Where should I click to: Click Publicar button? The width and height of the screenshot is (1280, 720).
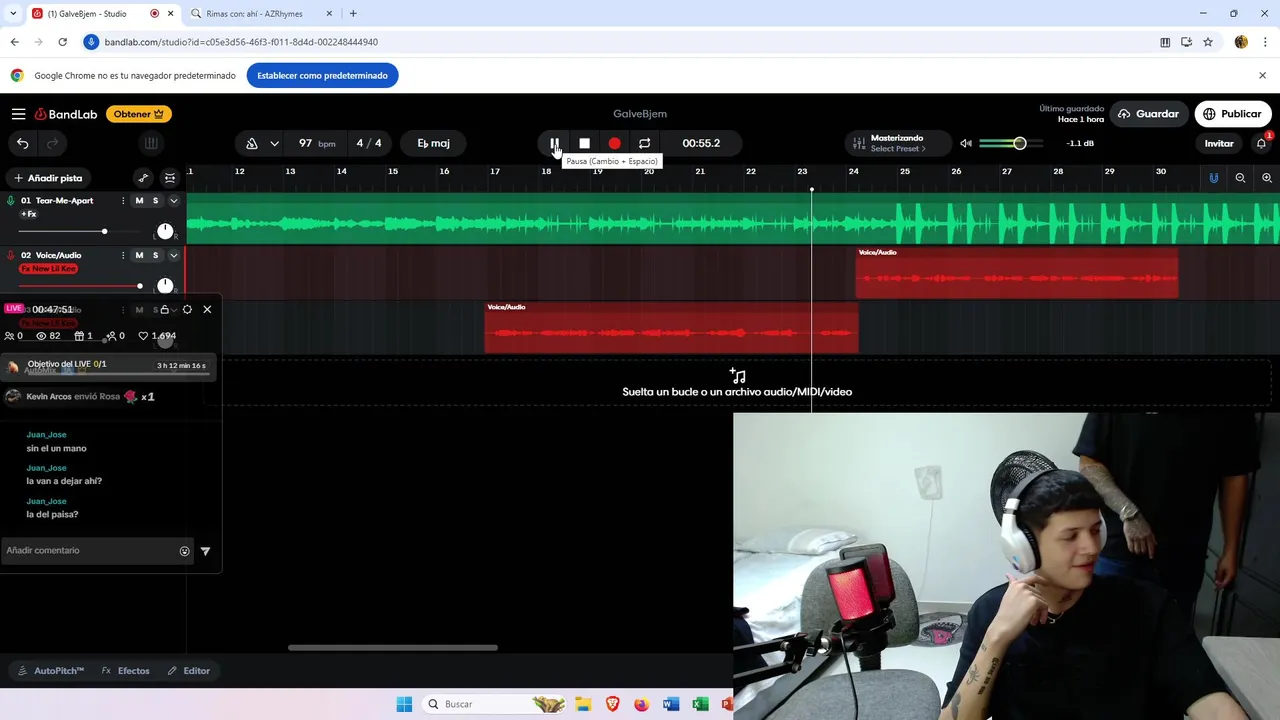coord(1233,114)
